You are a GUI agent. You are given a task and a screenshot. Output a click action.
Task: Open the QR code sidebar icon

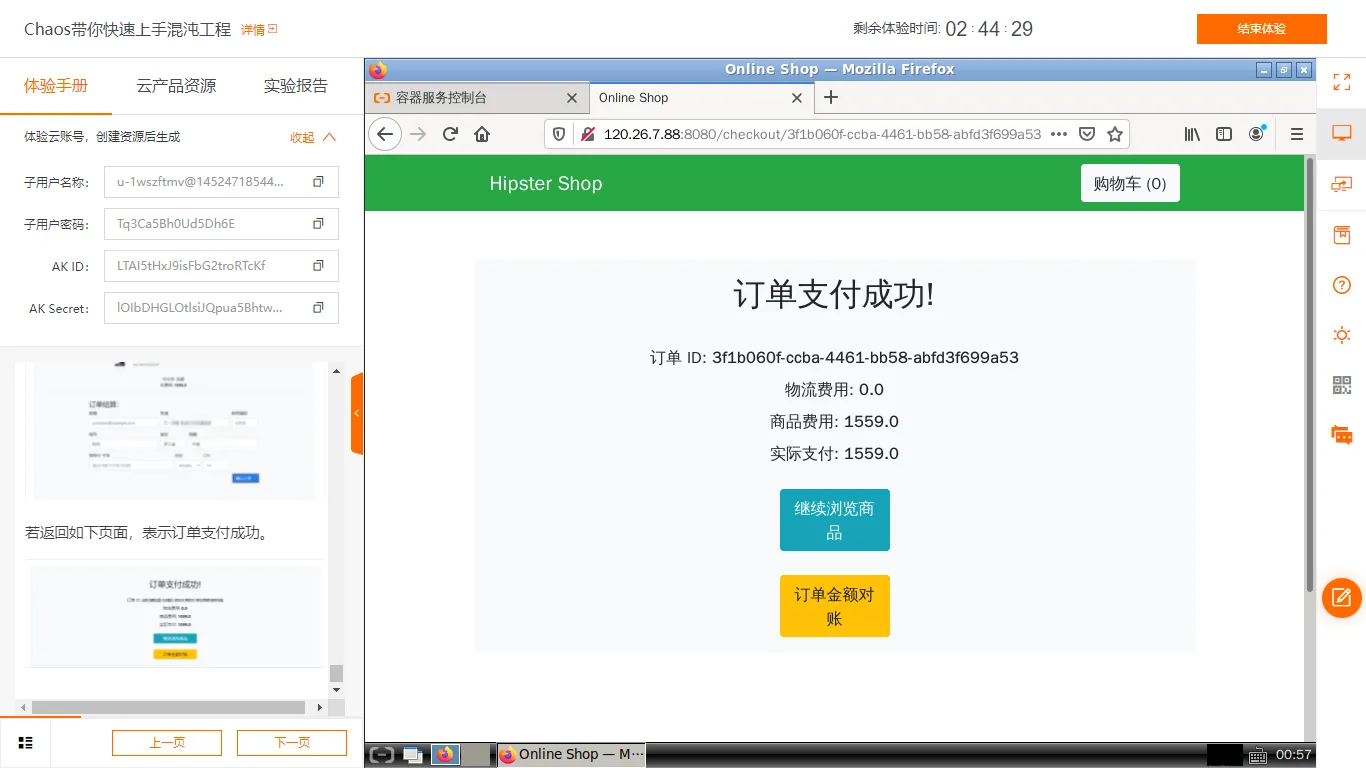point(1341,385)
